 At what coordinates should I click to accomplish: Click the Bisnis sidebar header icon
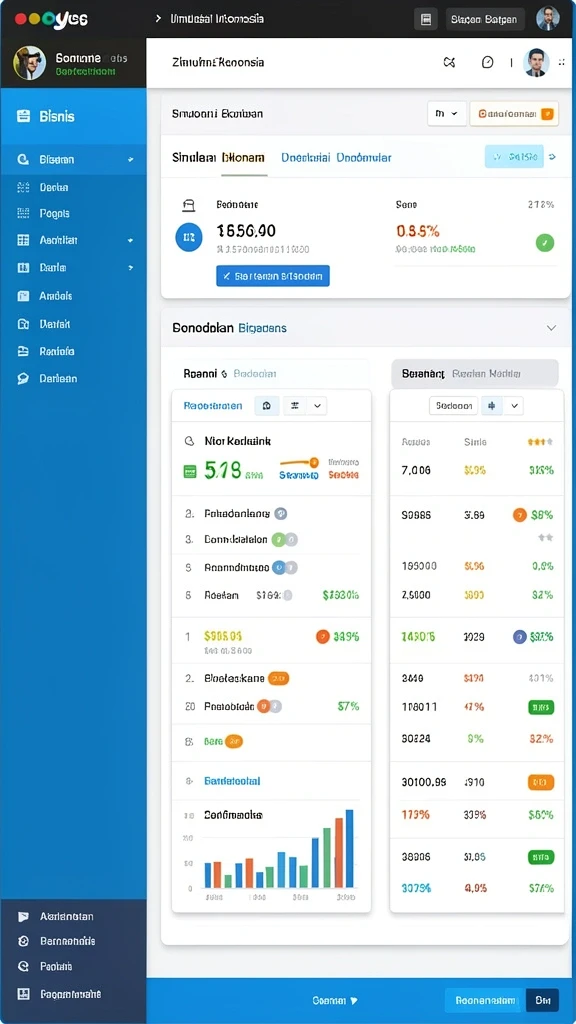24,117
